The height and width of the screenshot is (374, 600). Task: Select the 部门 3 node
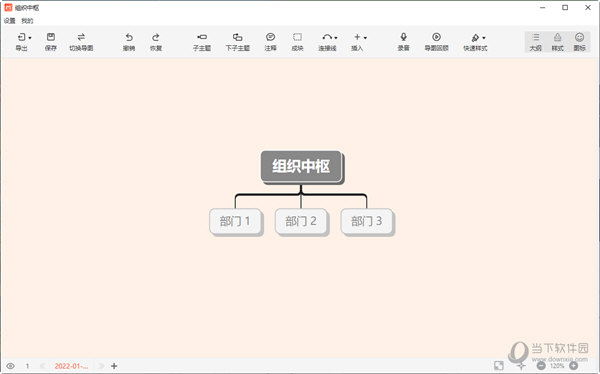coord(367,221)
